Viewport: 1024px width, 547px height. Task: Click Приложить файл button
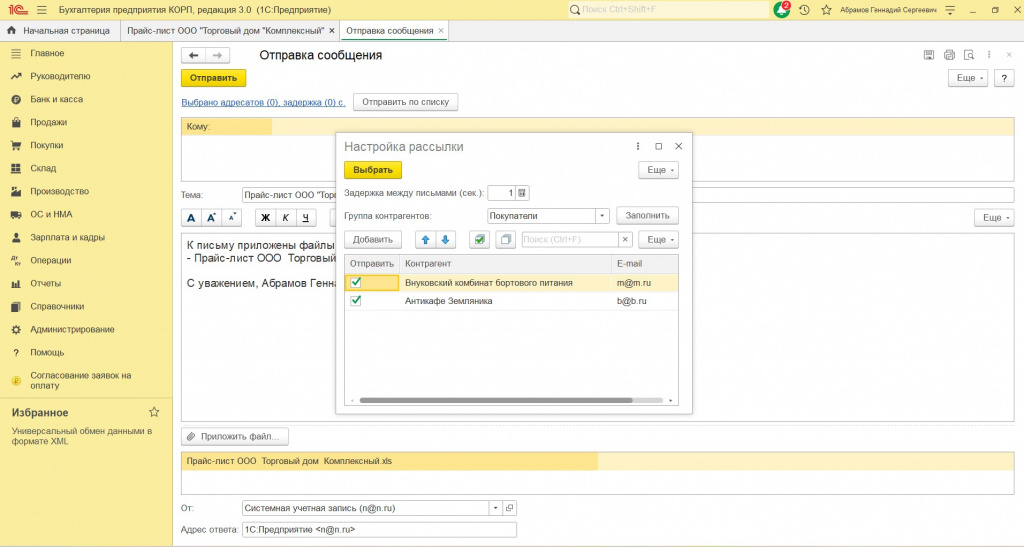click(x=234, y=436)
